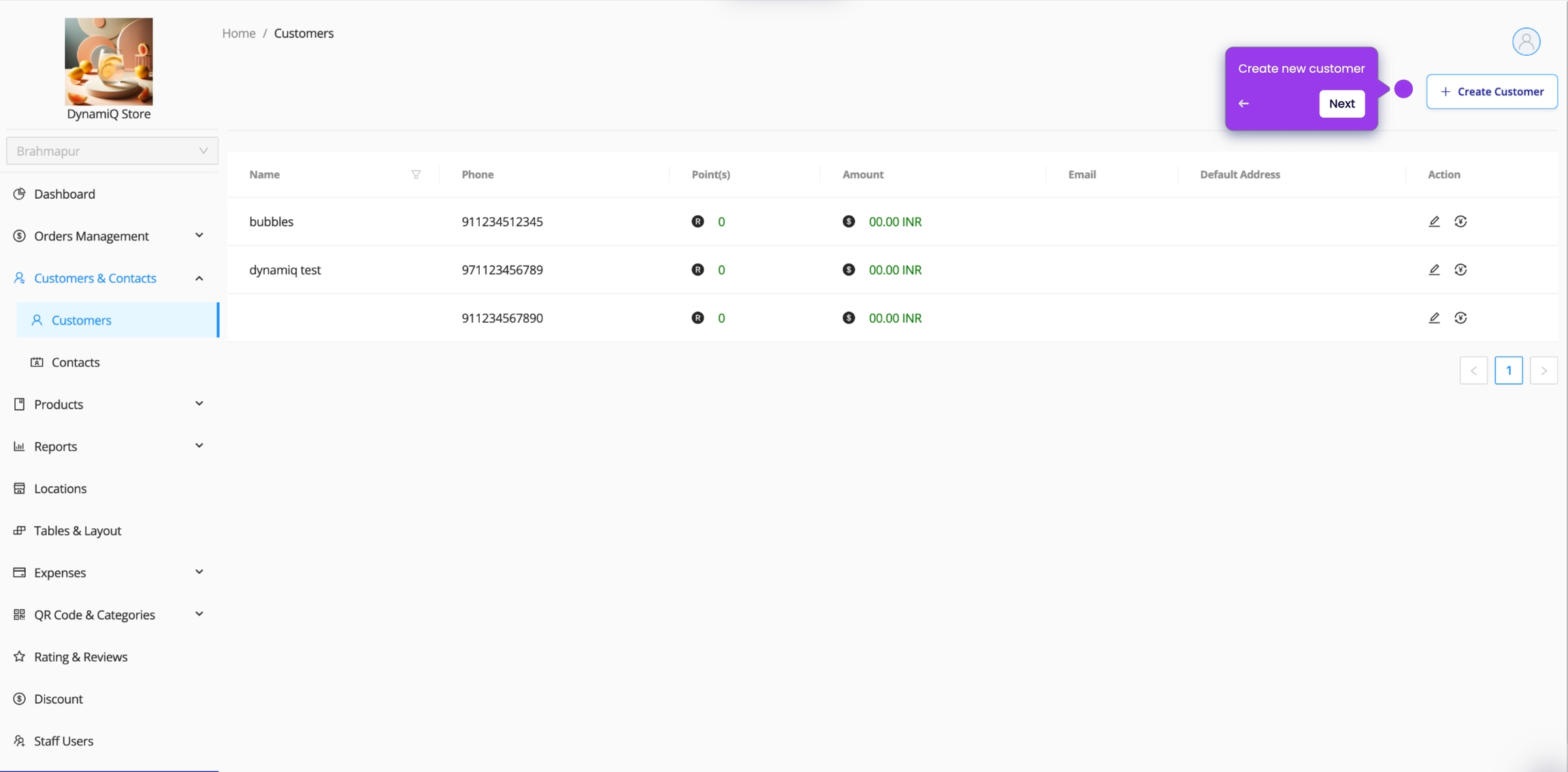Viewport: 1568px width, 772px height.
Task: Click the purple tour beacon dot
Action: (x=1403, y=89)
